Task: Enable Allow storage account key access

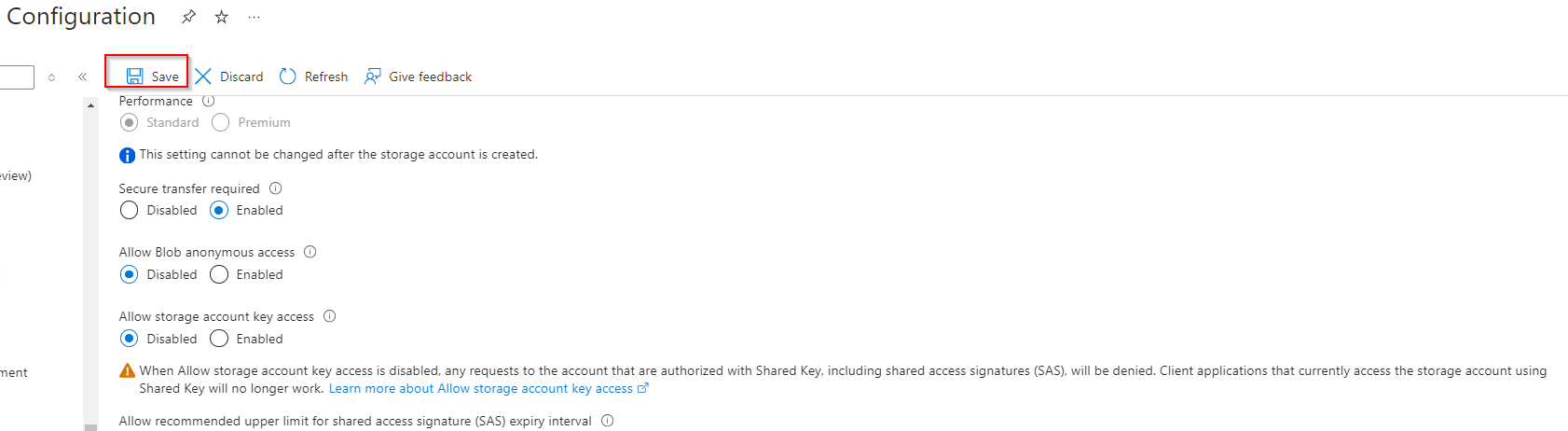Action: pos(219,339)
